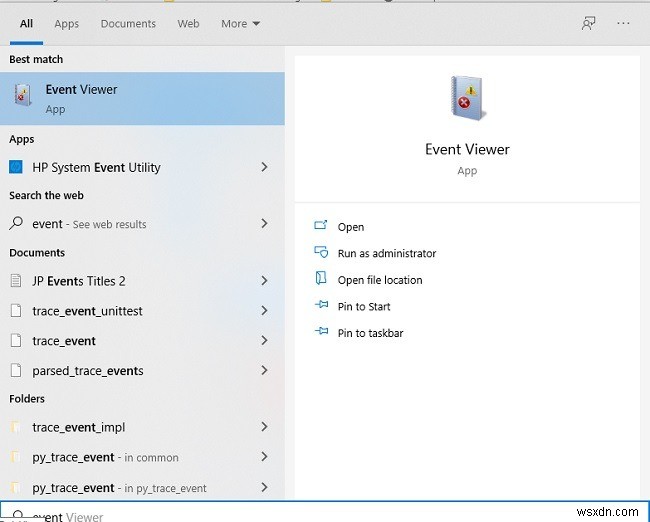
Task: Open the trace_event document
Action: pos(142,340)
